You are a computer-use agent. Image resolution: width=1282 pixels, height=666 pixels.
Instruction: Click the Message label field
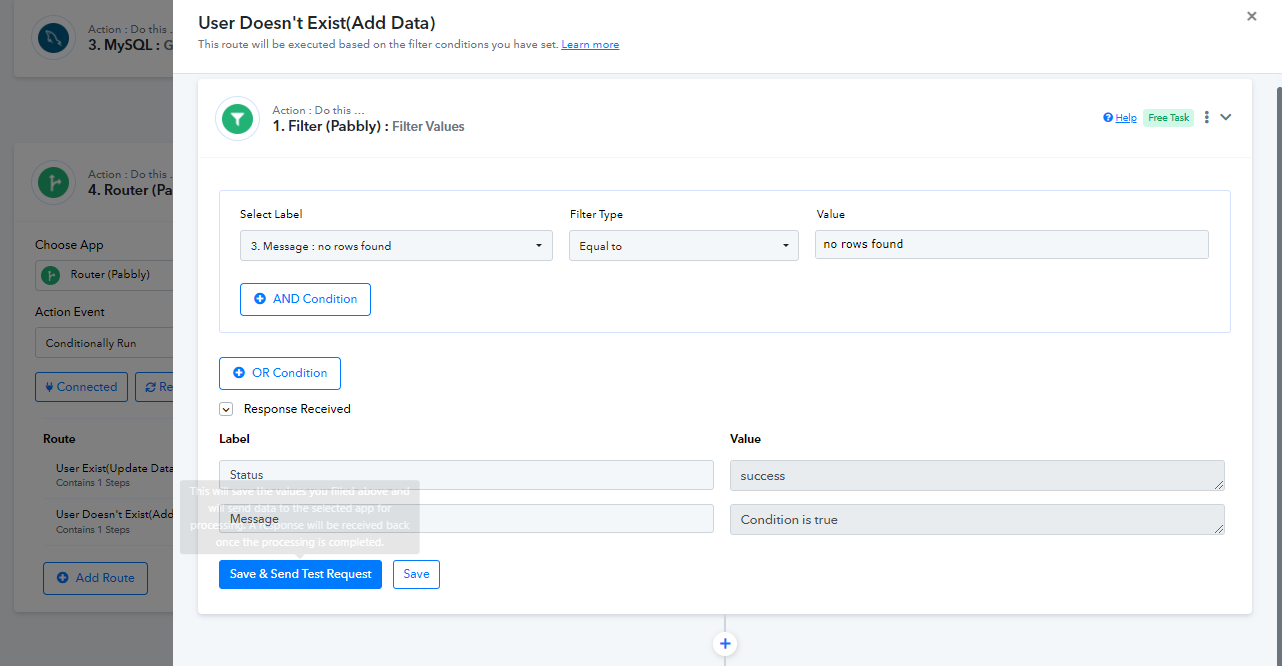(466, 519)
